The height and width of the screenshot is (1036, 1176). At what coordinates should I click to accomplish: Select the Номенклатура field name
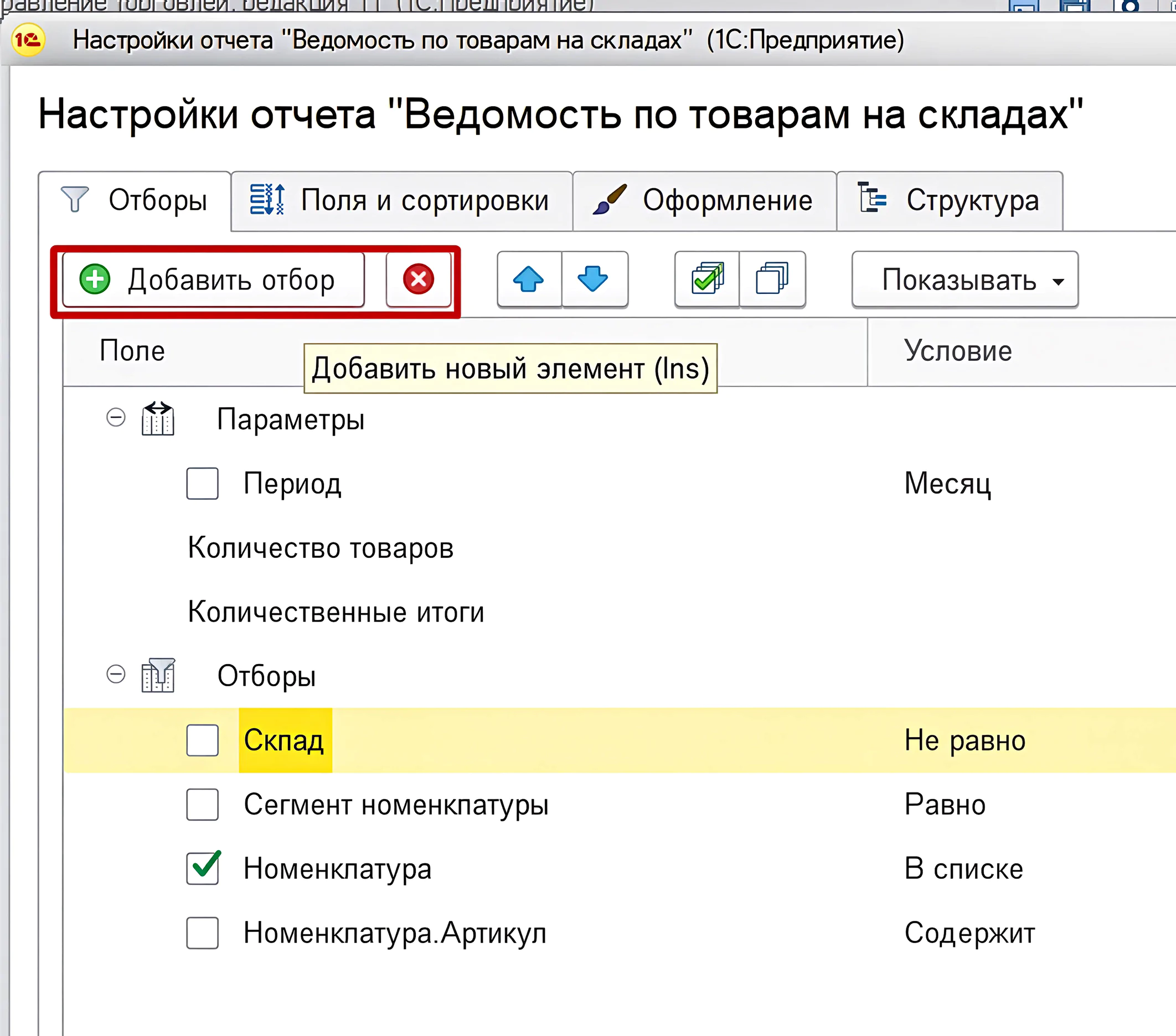337,869
